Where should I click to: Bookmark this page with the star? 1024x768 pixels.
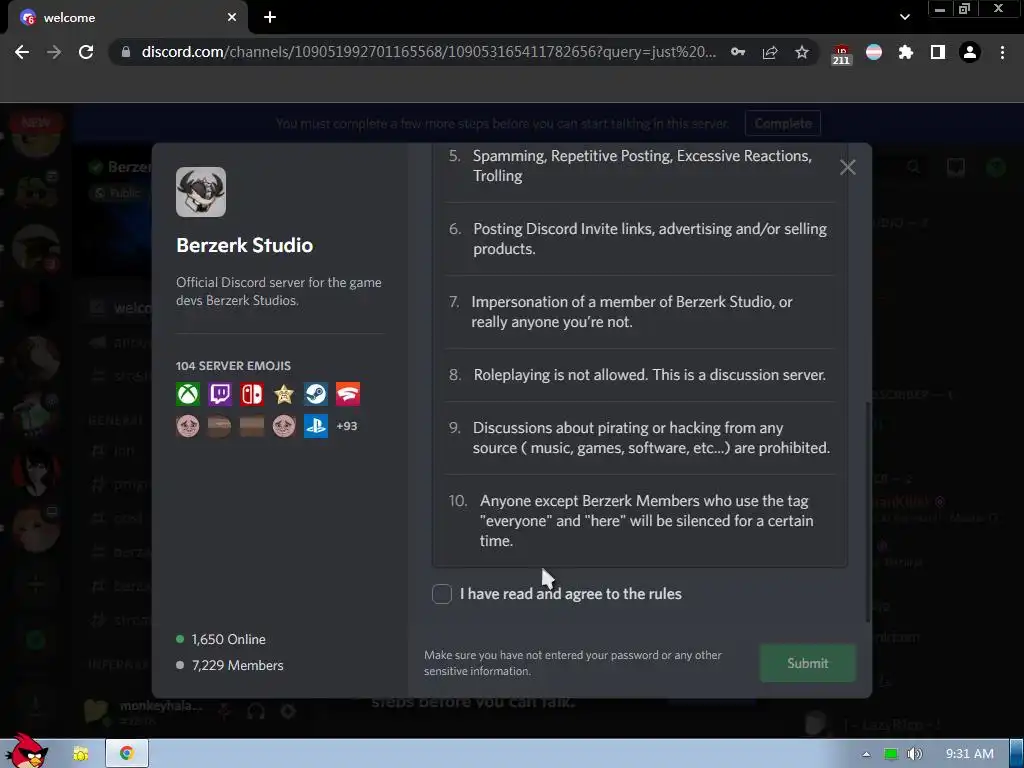[x=802, y=52]
